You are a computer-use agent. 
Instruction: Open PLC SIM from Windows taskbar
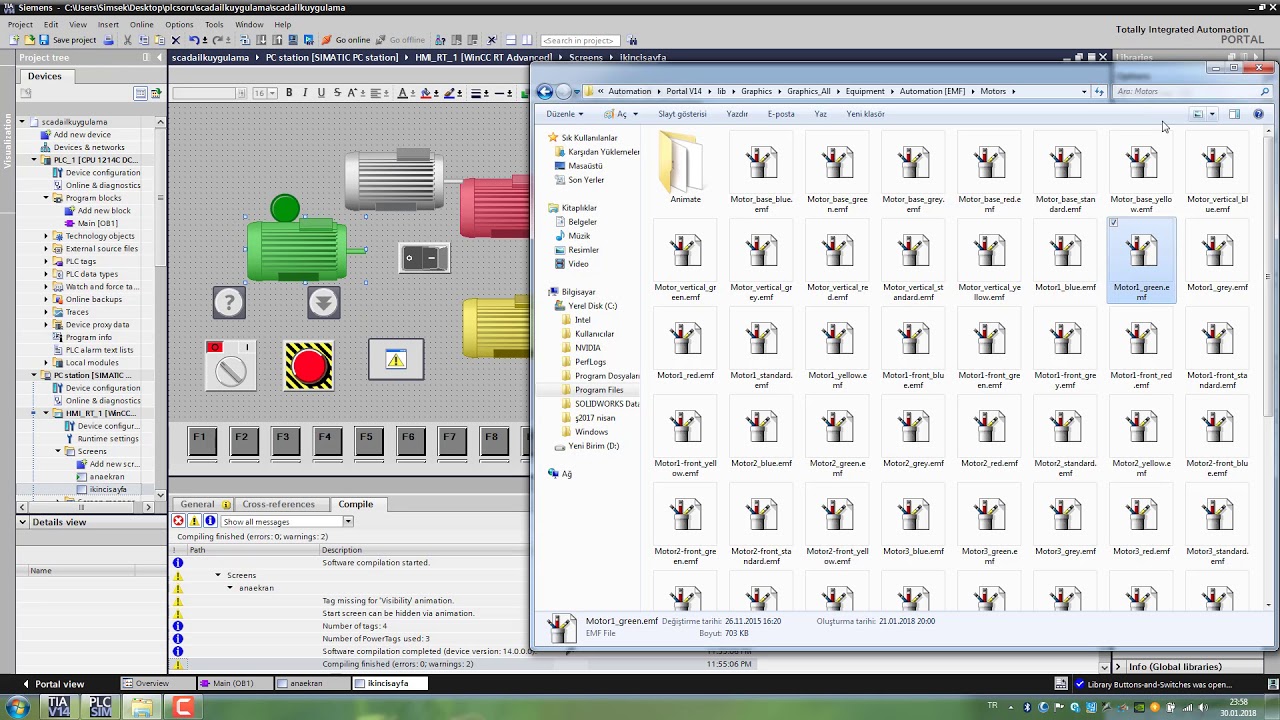click(x=100, y=707)
